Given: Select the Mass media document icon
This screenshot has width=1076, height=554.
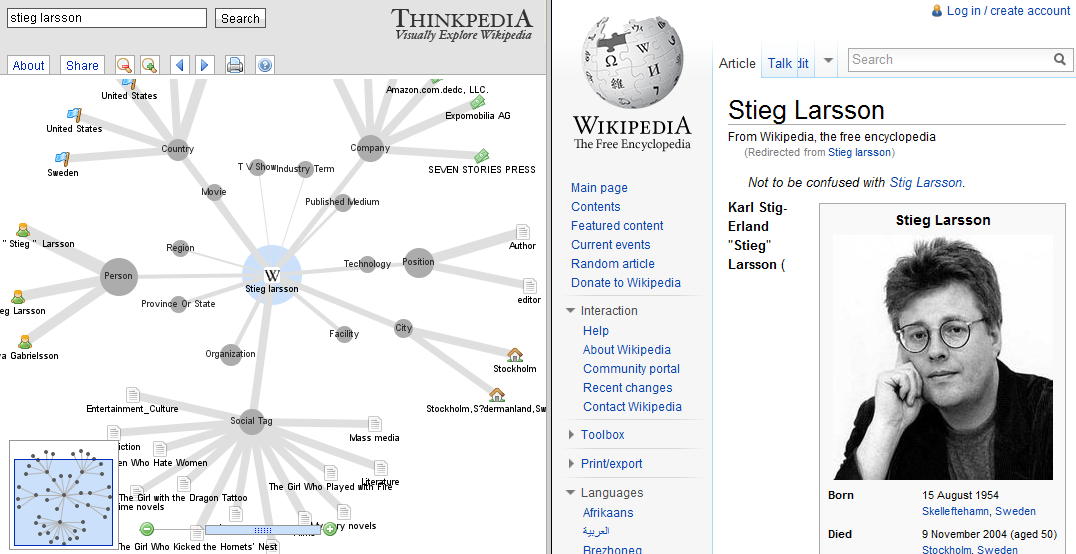Looking at the screenshot, I should (375, 424).
